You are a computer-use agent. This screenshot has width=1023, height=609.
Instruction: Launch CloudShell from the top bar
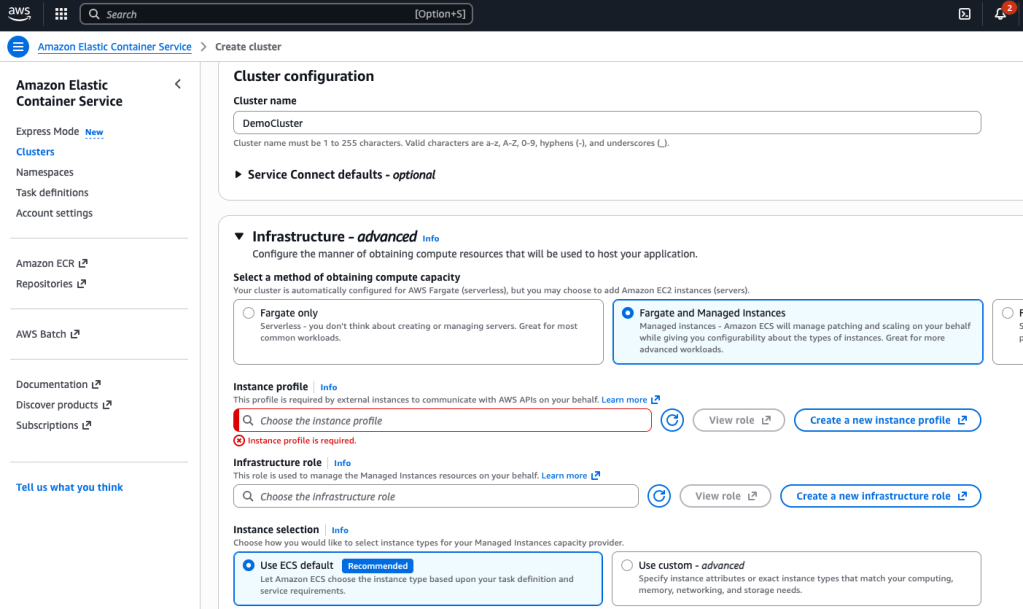pyautogui.click(x=964, y=14)
